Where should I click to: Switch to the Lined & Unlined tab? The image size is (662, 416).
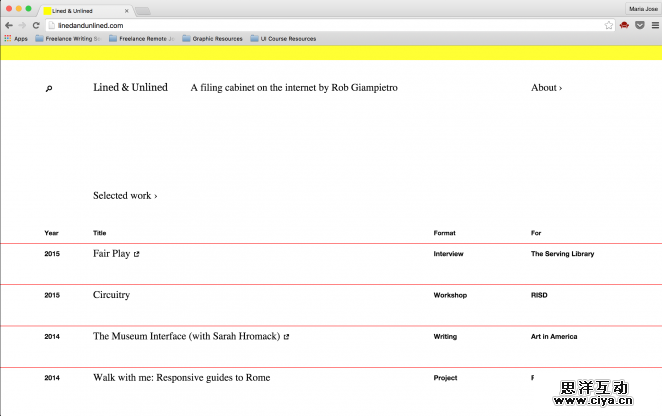[x=85, y=10]
